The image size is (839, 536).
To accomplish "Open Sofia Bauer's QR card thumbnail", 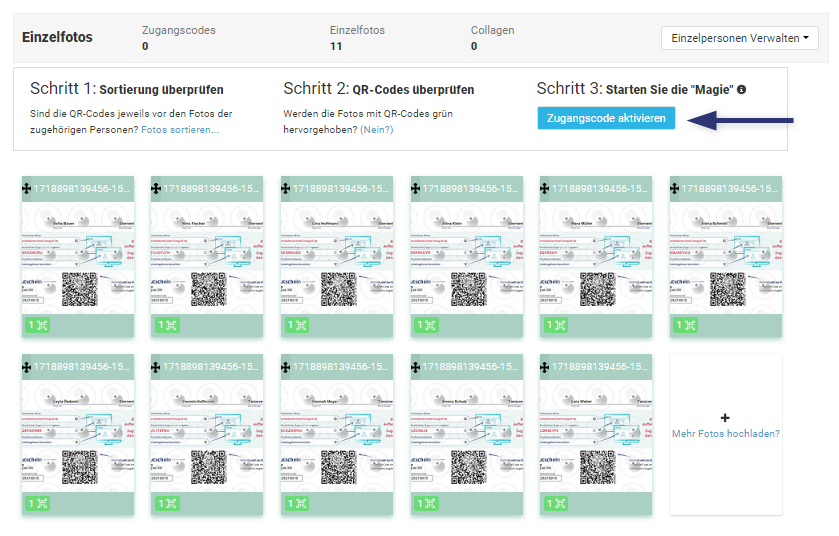I will click(x=78, y=258).
